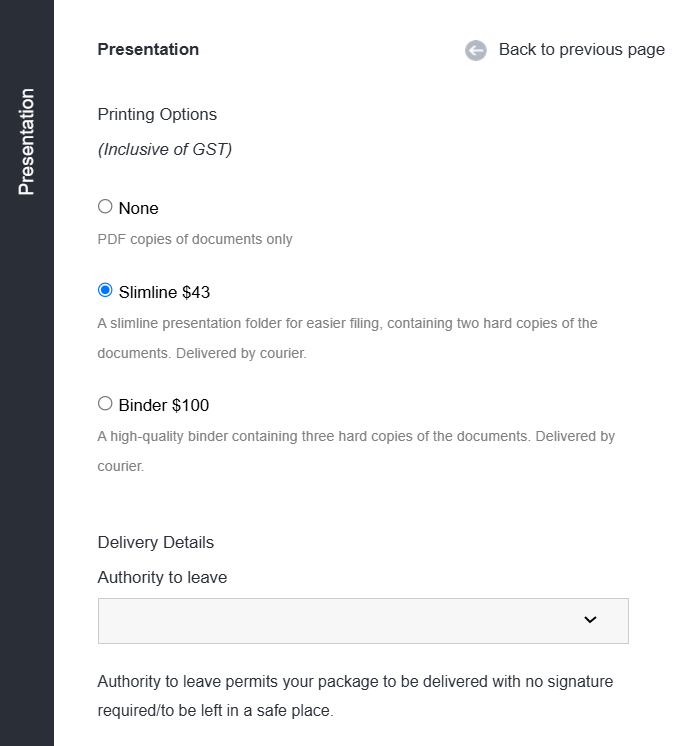Click the Binder $100 label text

(x=164, y=405)
